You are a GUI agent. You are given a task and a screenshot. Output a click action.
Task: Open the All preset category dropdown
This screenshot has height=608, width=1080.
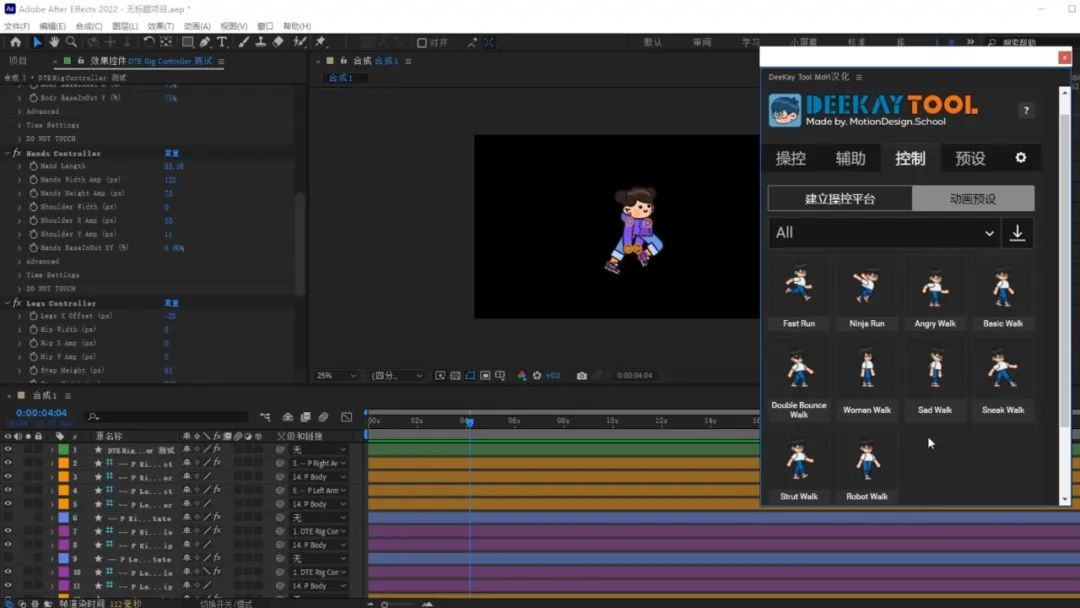coord(885,233)
